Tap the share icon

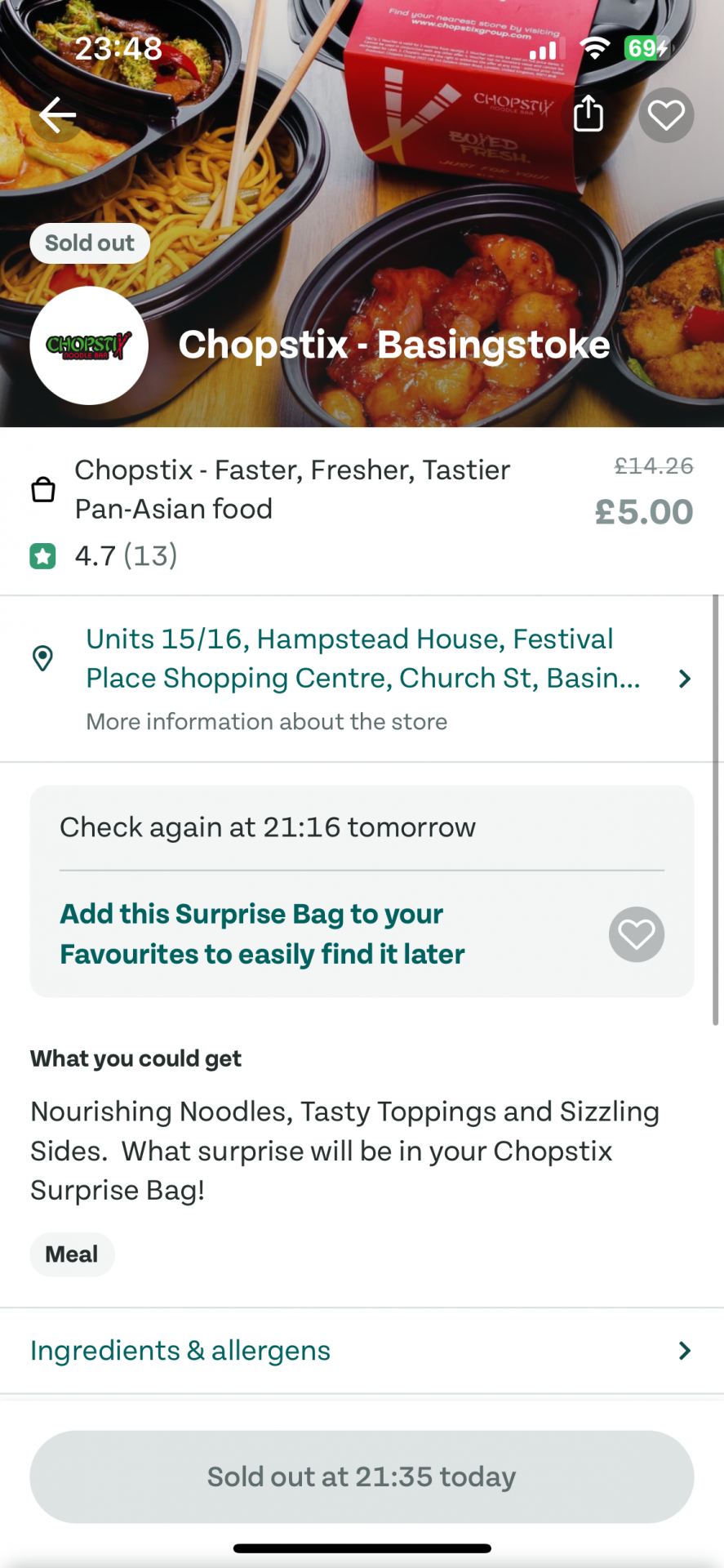[588, 114]
